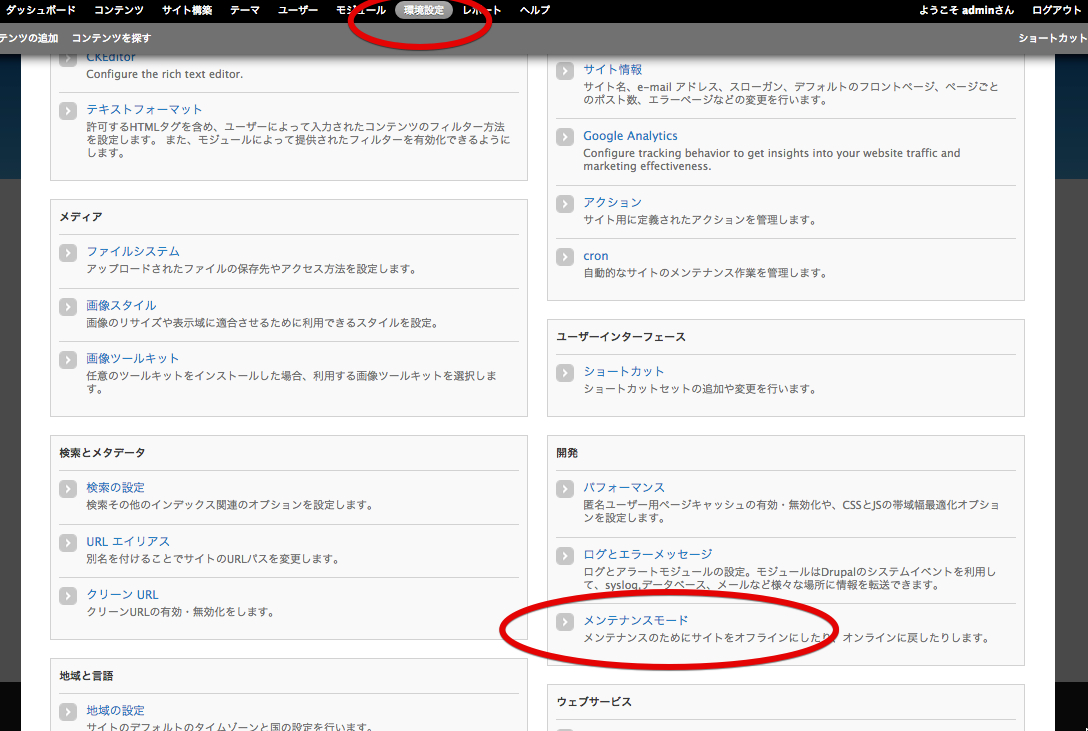Viewport: 1088px width, 731px height.
Task: Select 環境設定 in the admin menu
Action: pyautogui.click(x=423, y=10)
